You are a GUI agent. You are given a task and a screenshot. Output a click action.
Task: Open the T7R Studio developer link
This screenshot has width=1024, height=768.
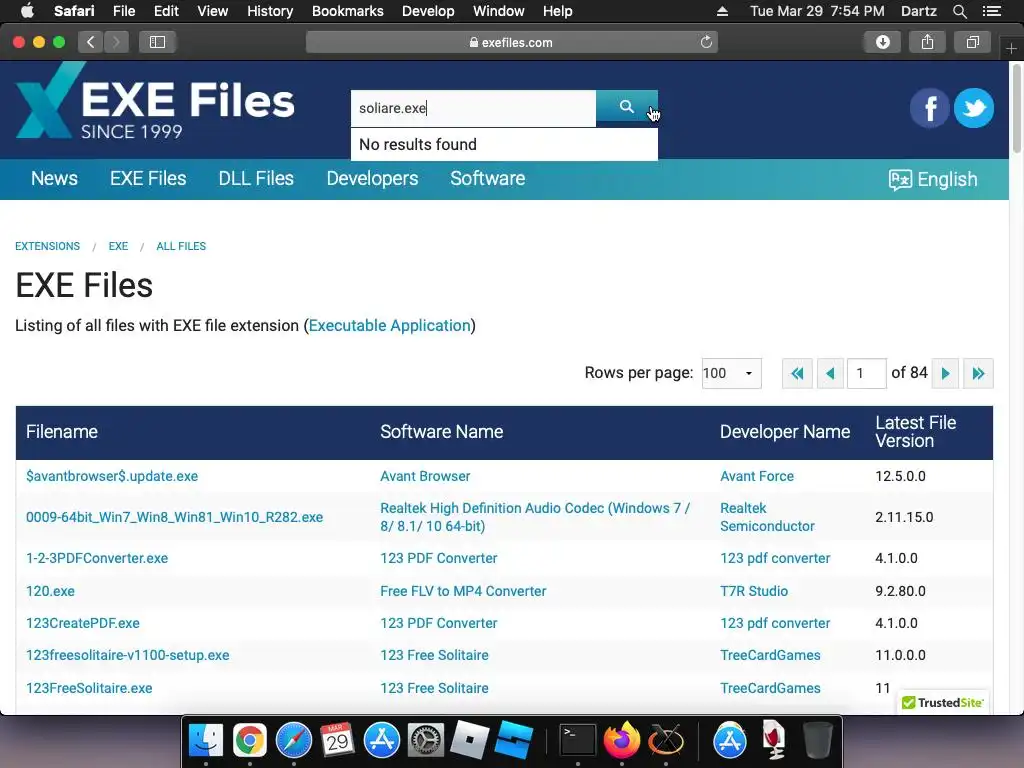click(x=754, y=591)
